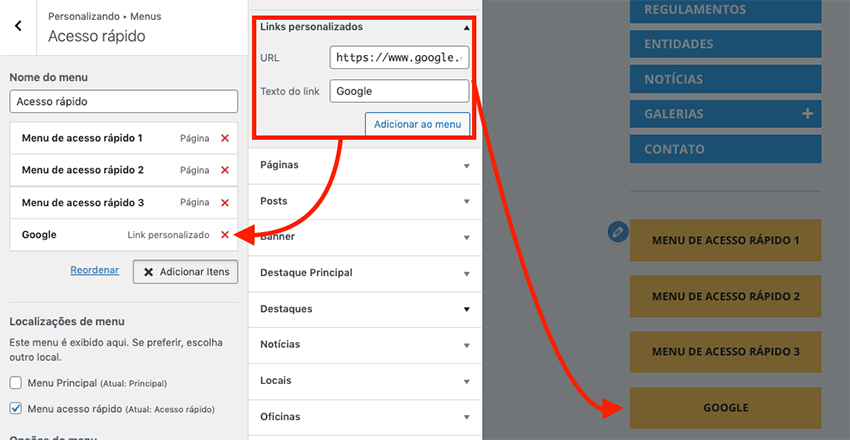Expand the Galerias plus icon

tap(807, 115)
